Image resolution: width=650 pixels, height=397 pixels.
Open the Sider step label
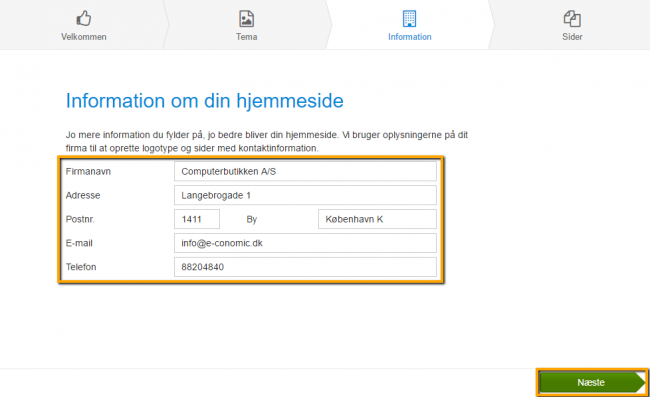click(x=572, y=37)
